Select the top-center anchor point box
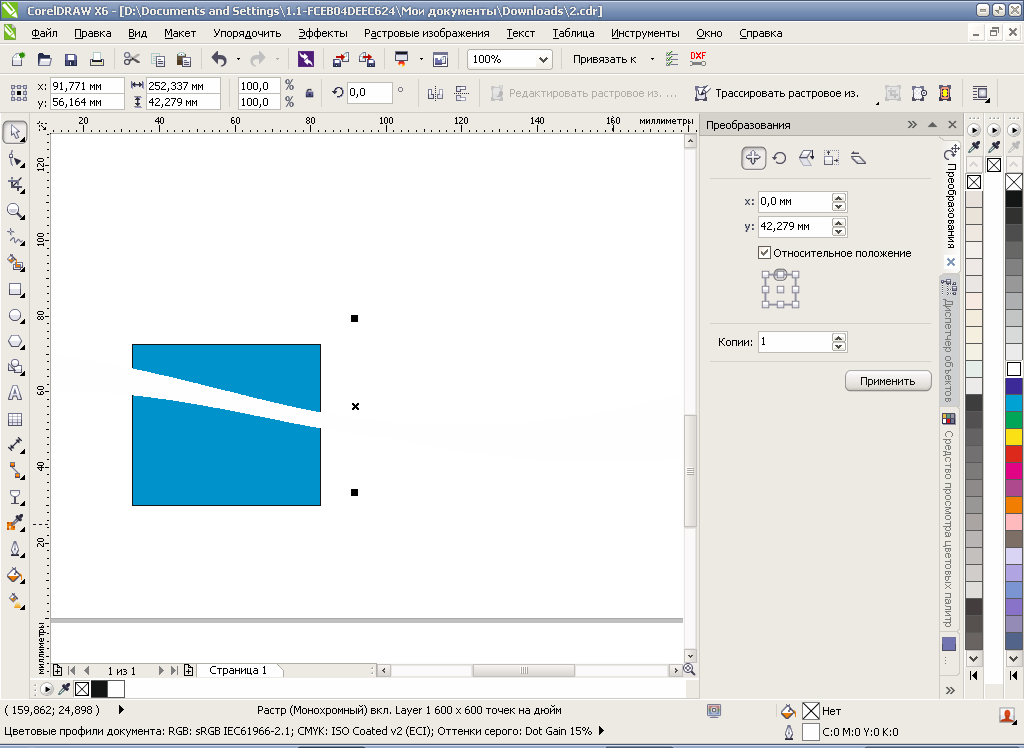 pos(780,274)
